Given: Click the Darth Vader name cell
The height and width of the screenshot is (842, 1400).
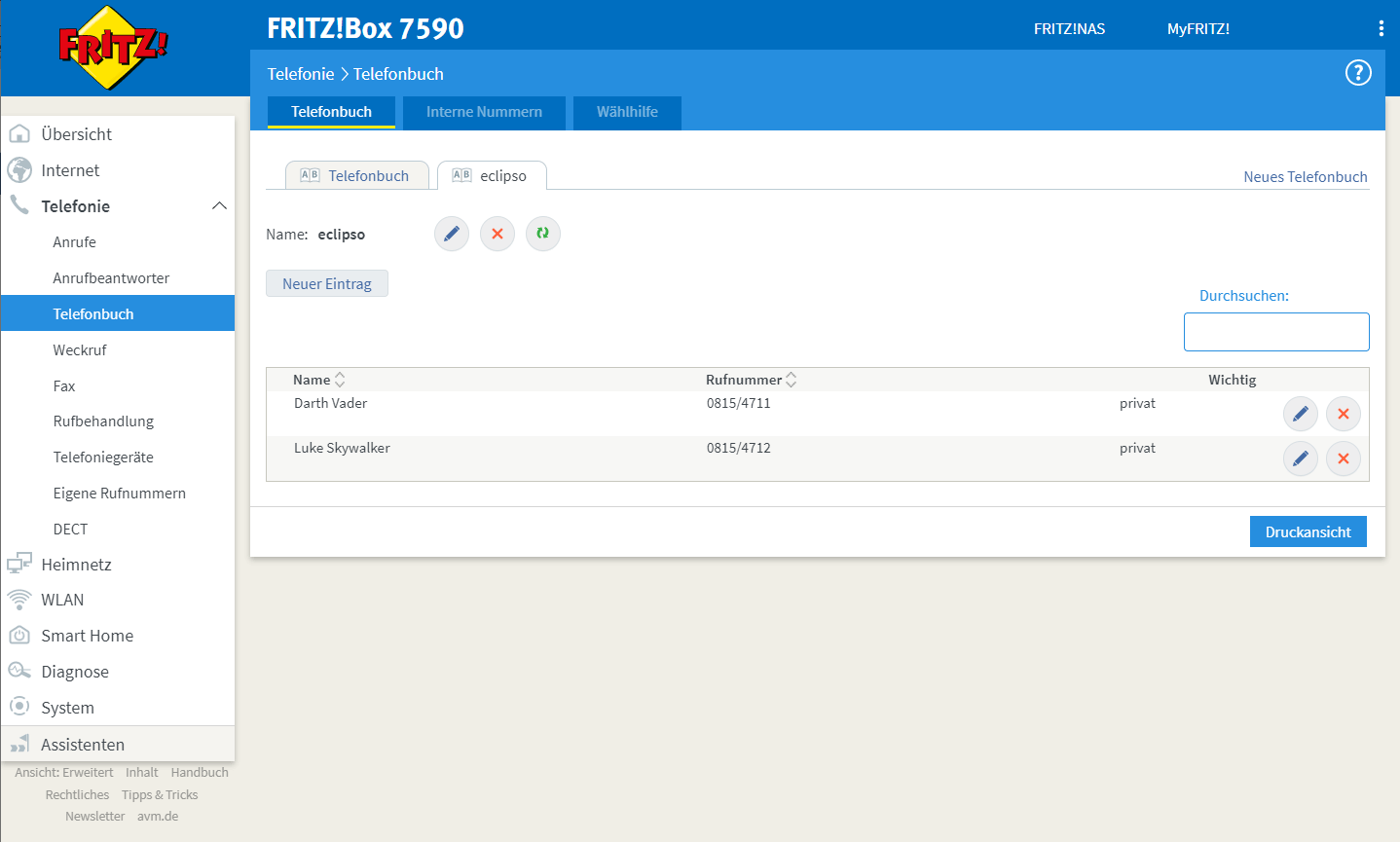Looking at the screenshot, I should pyautogui.click(x=331, y=403).
